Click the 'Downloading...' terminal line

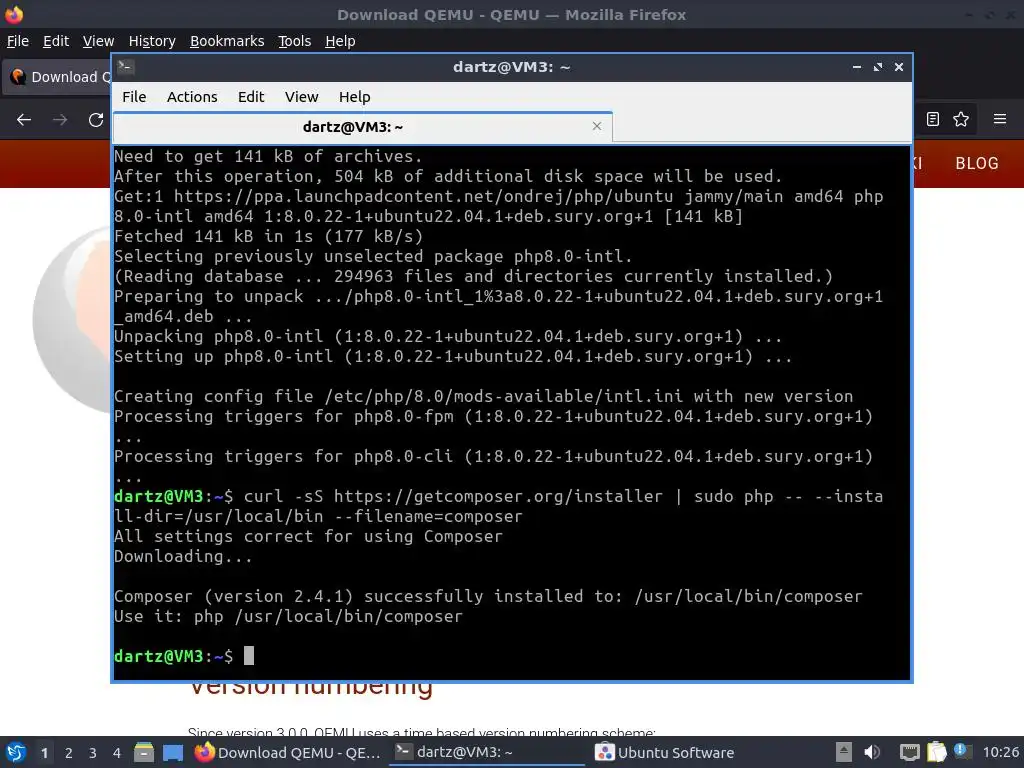click(x=183, y=556)
